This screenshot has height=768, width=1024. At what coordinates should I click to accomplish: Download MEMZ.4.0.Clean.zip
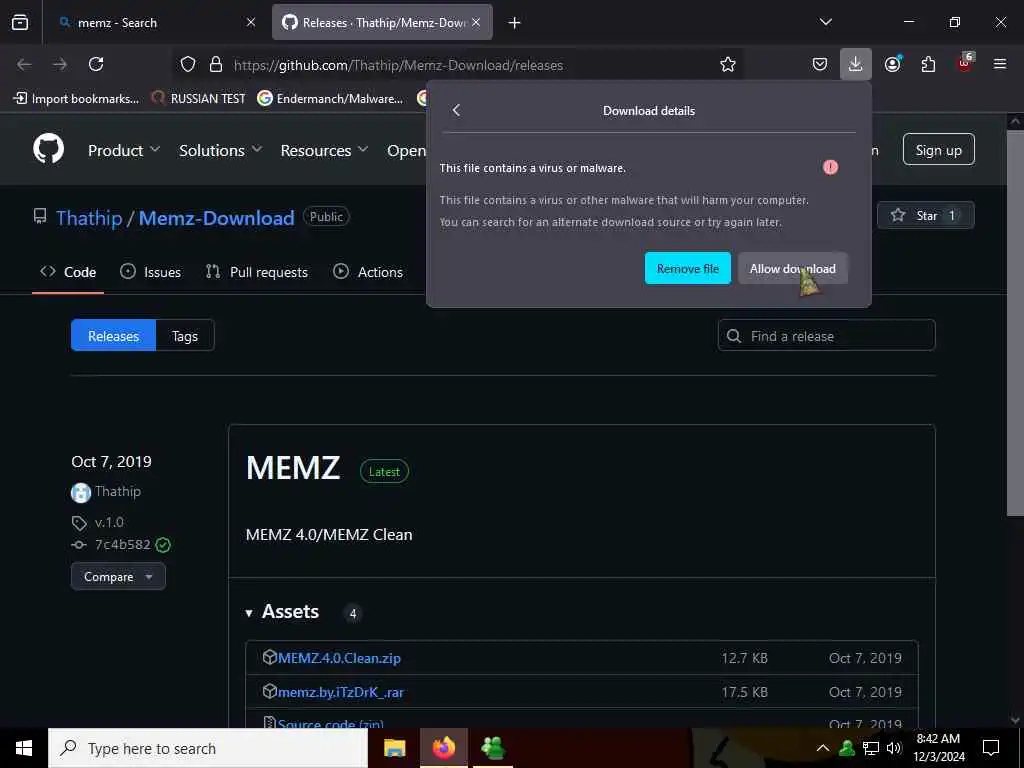(x=339, y=658)
